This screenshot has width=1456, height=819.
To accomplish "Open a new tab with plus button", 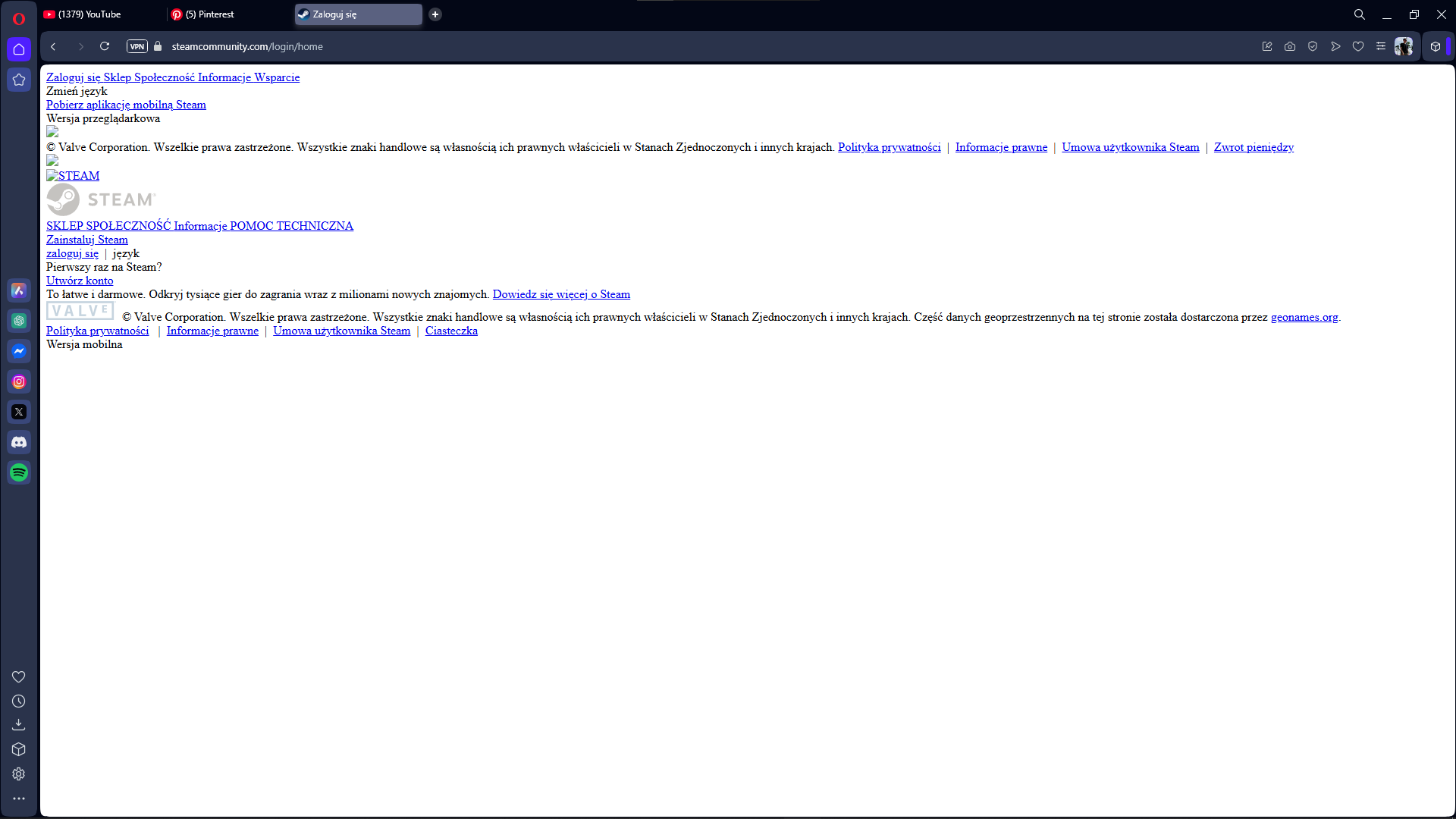I will click(x=435, y=14).
